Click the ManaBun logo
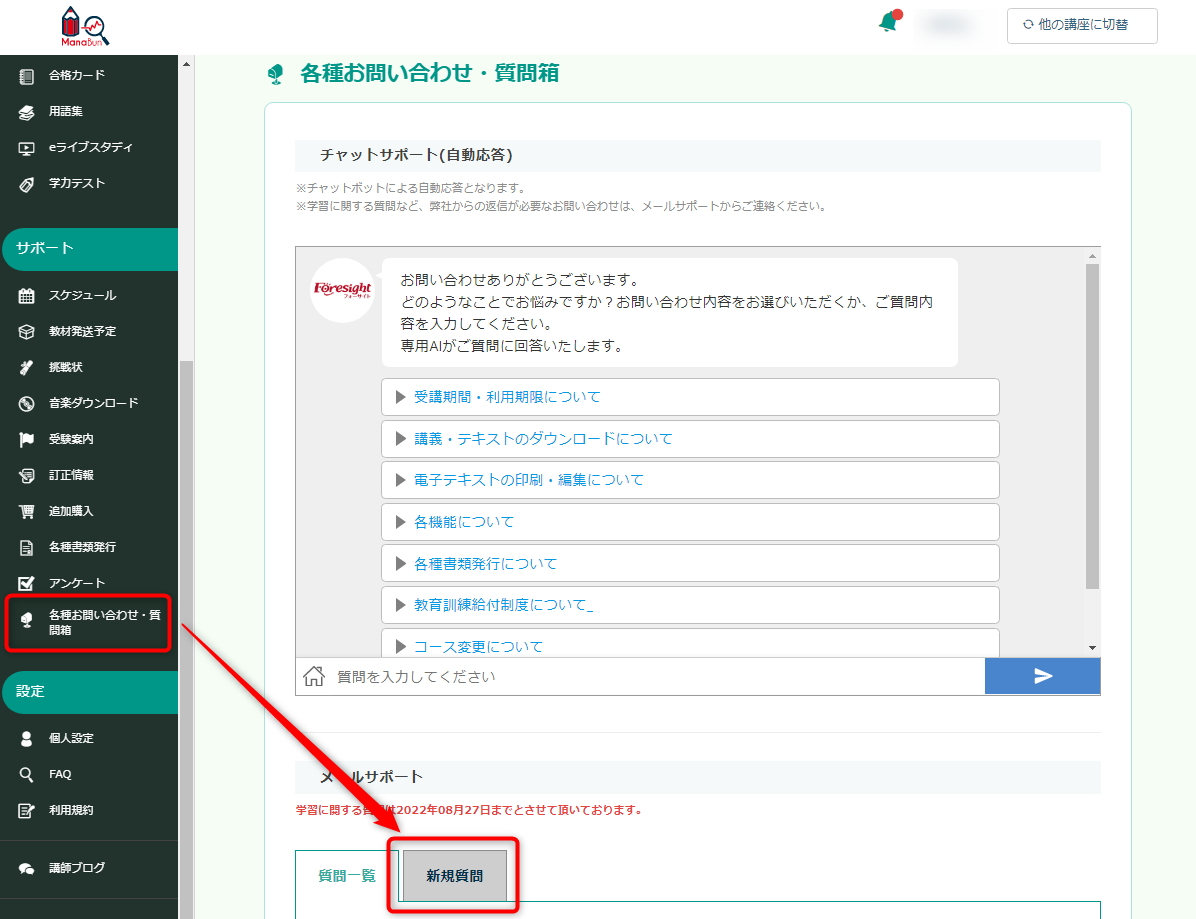This screenshot has height=919, width=1196. click(x=84, y=27)
